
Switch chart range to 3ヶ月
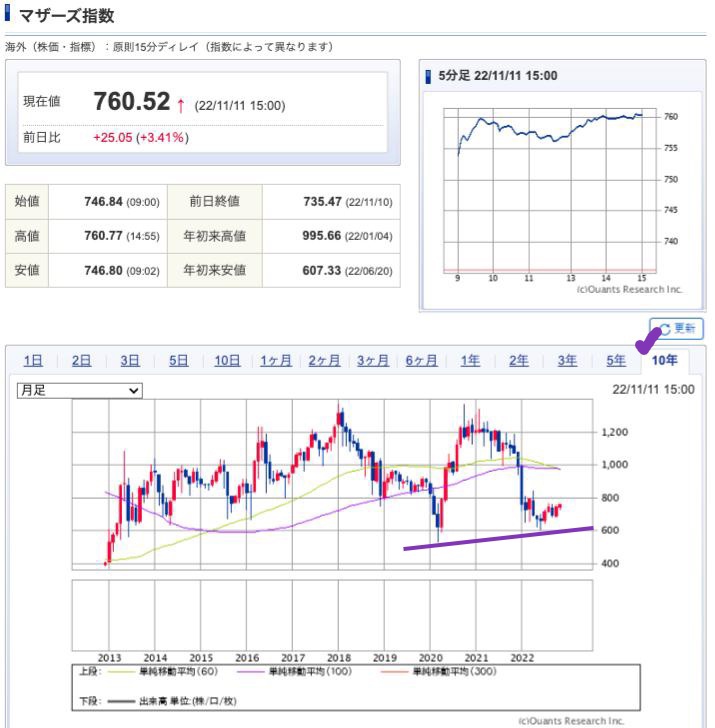[x=373, y=360]
